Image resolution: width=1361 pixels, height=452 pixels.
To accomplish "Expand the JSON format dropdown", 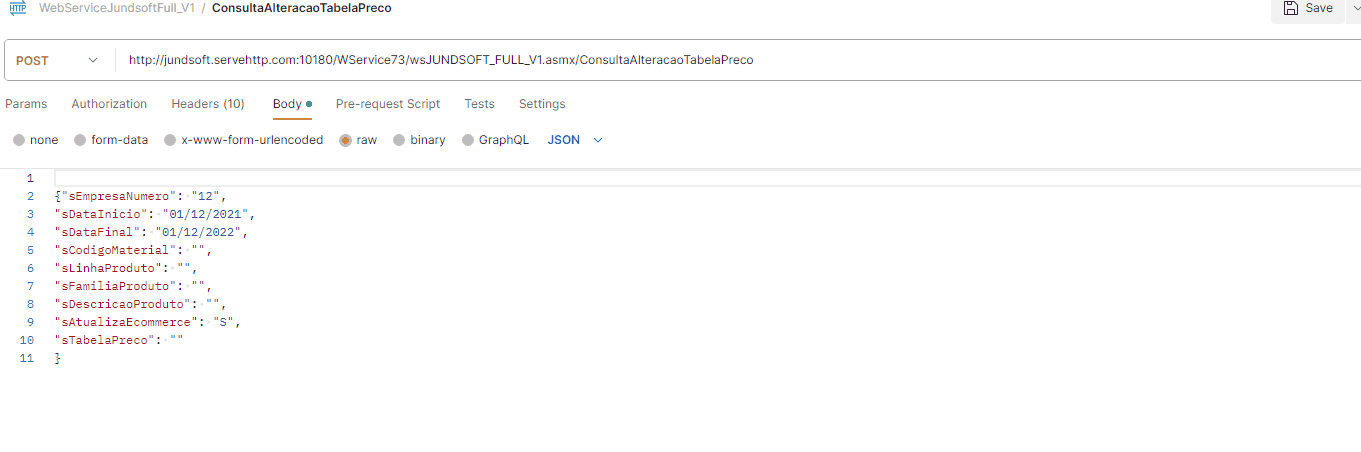I will click(x=575, y=140).
